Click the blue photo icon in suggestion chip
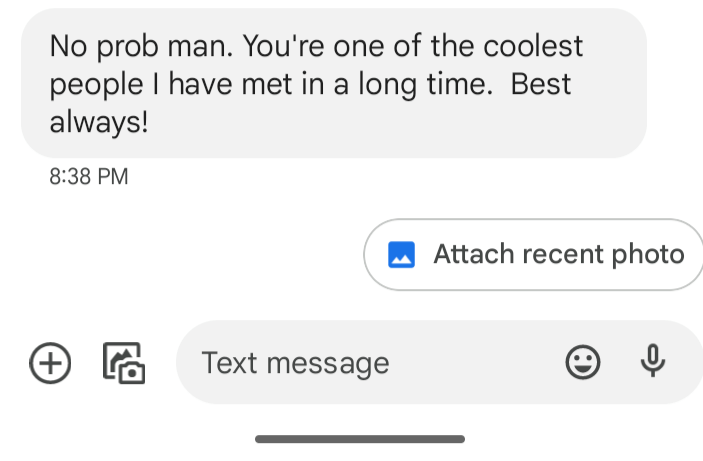Screen dimensions: 703x461 [402, 255]
